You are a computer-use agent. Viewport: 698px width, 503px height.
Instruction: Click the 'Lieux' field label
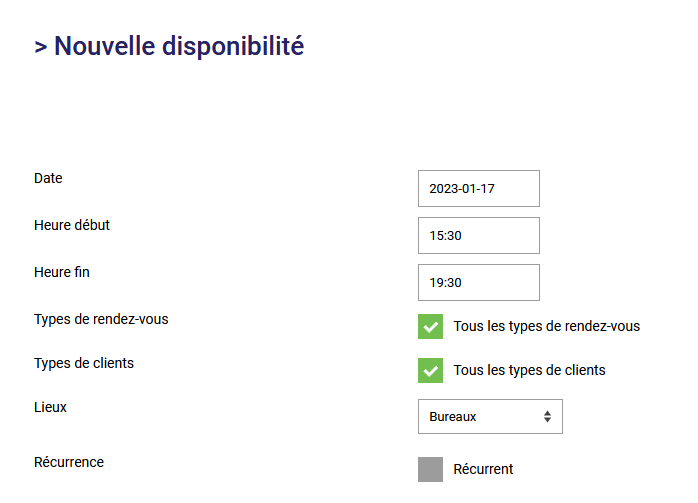point(51,407)
